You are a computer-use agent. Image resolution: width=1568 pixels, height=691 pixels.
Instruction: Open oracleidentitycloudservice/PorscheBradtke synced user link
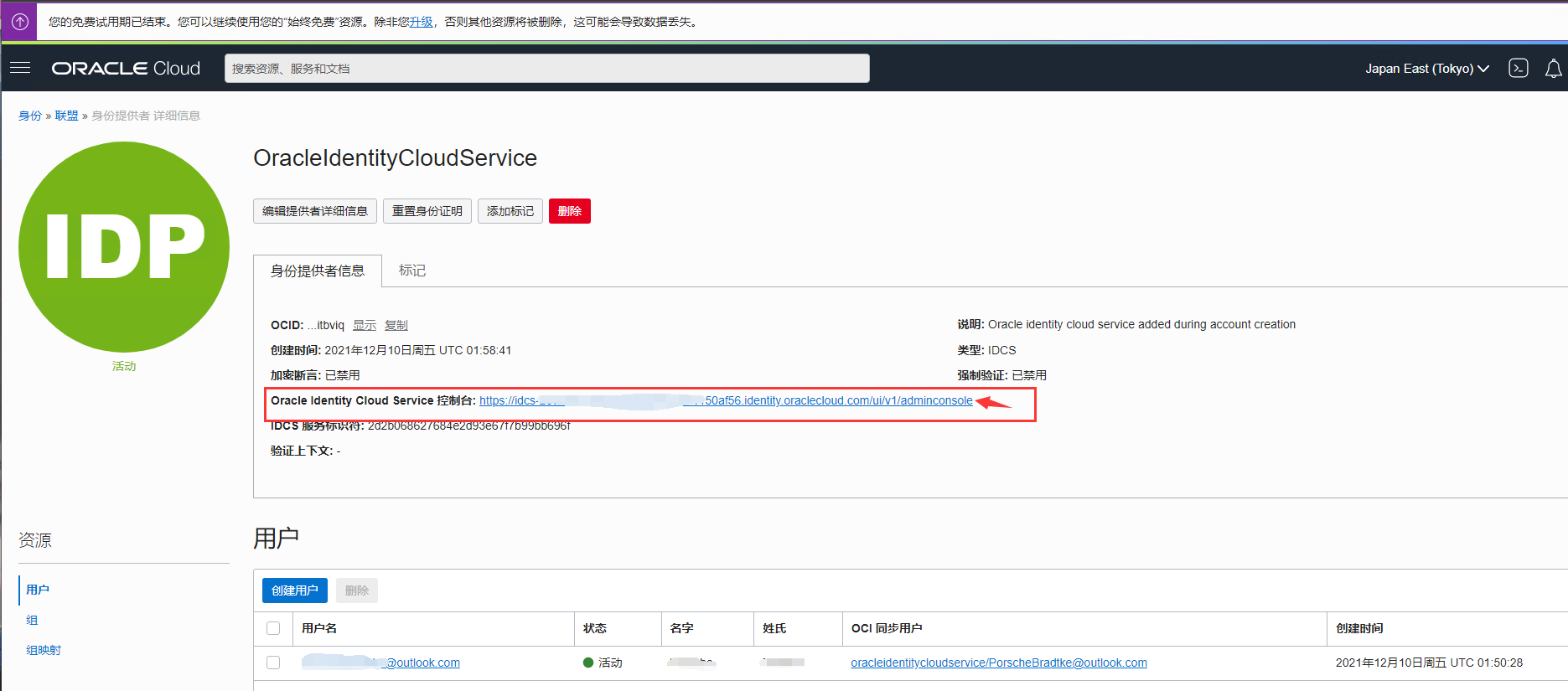pyautogui.click(x=999, y=663)
